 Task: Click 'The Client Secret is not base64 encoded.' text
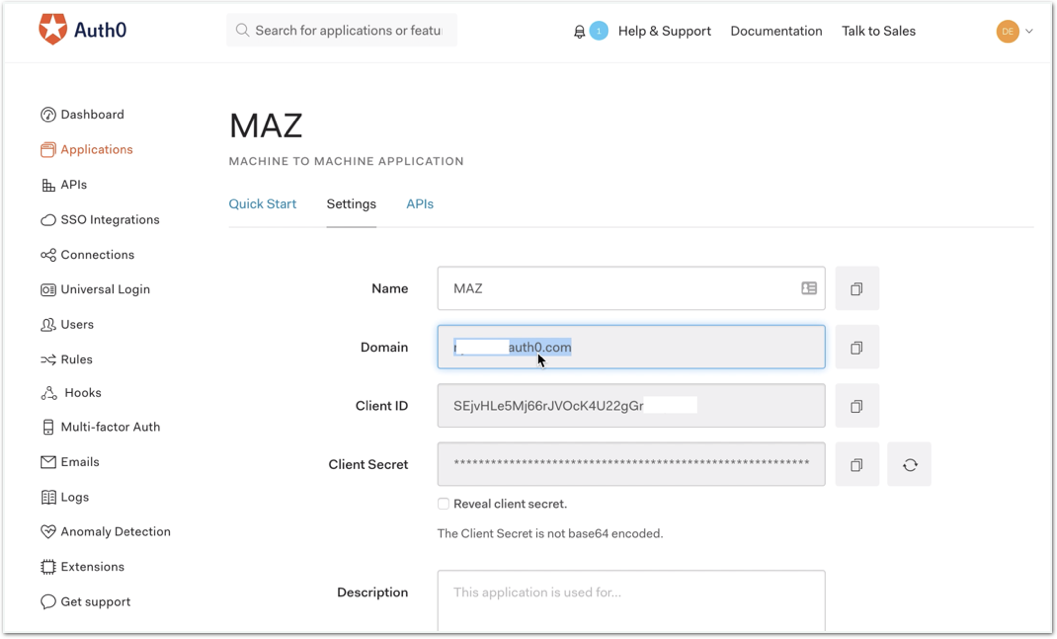point(550,534)
